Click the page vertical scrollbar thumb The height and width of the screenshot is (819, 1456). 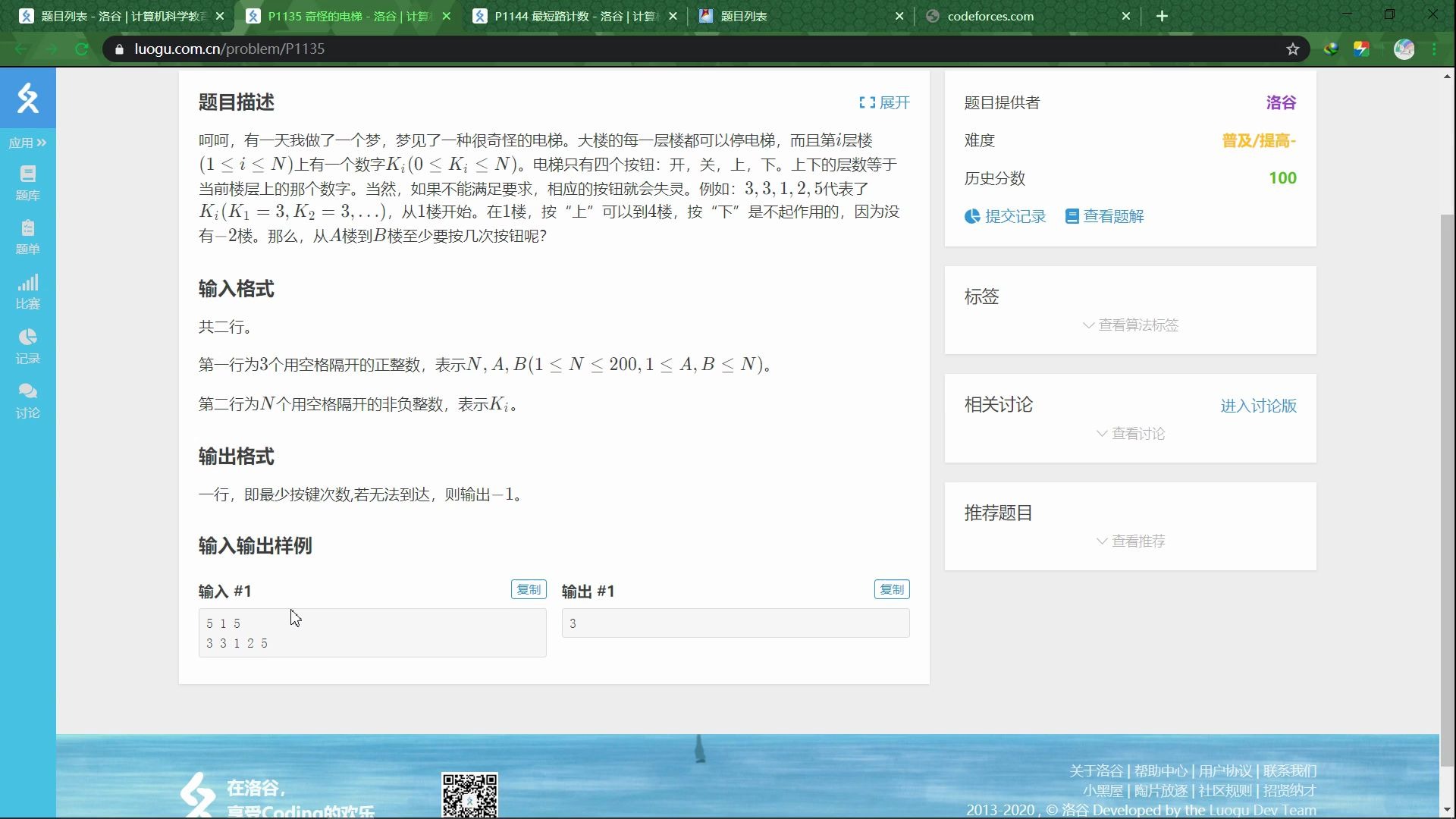[x=1447, y=489]
